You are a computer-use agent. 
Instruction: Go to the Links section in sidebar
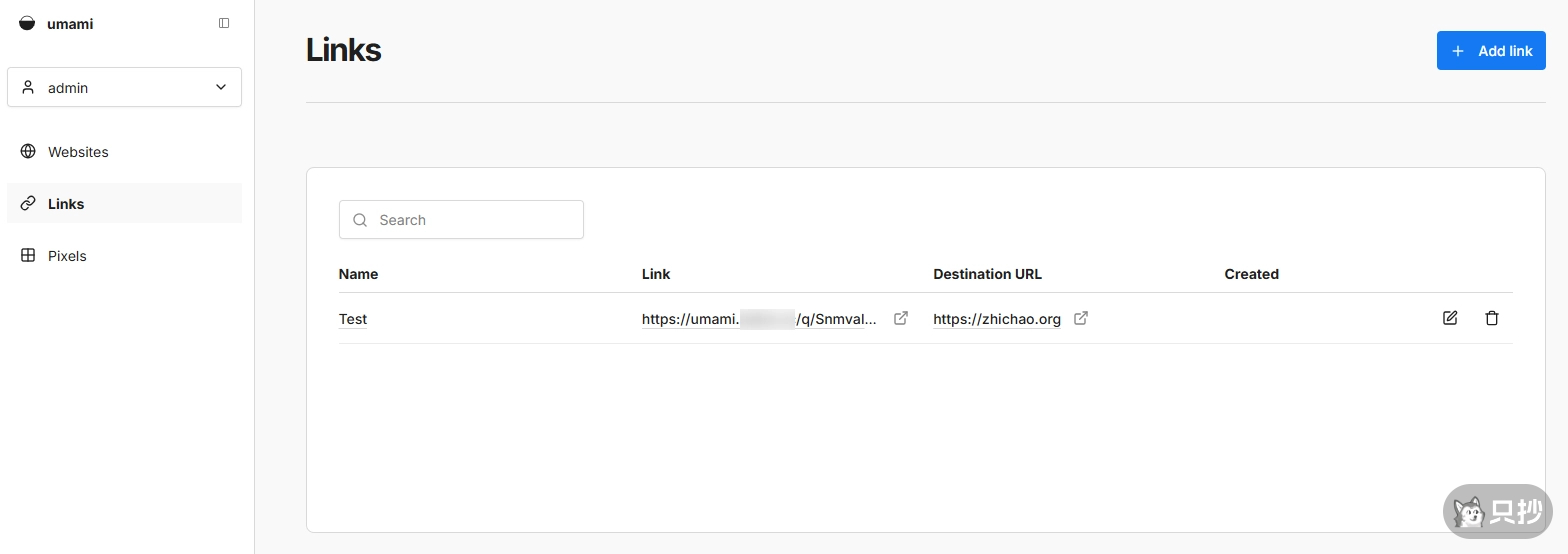66,204
